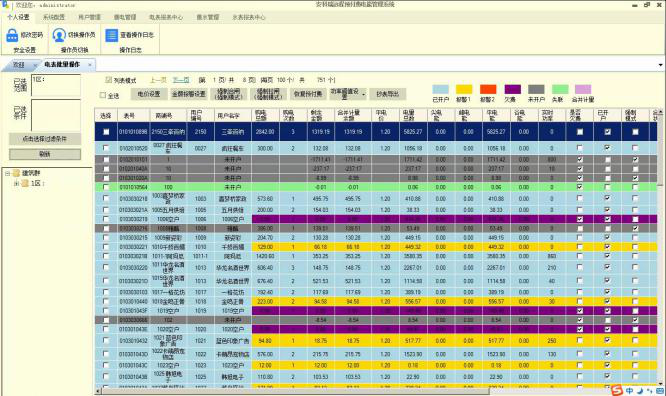
Task: Click the 中 language indicator in the tray
Action: click(629, 390)
